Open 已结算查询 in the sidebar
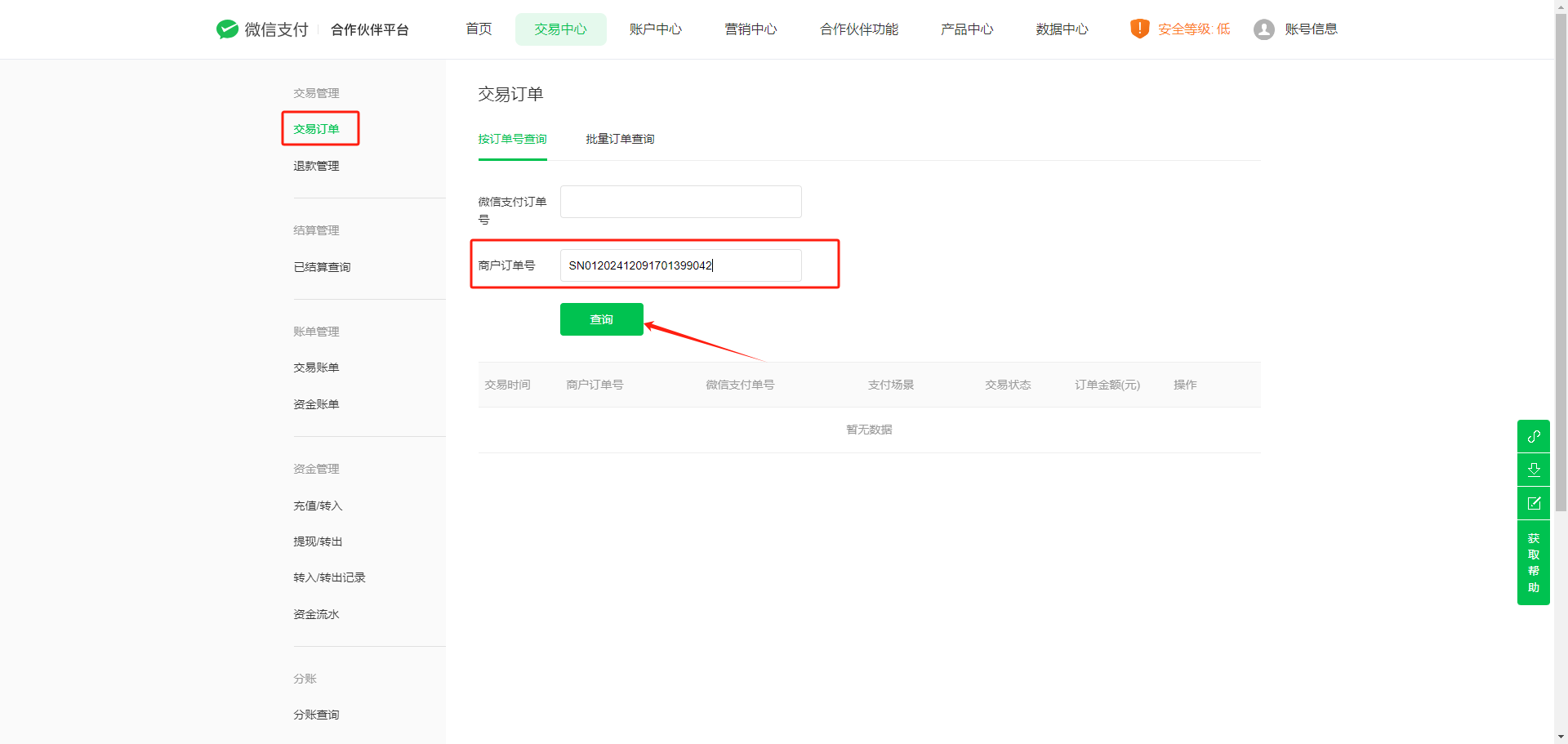 322,267
